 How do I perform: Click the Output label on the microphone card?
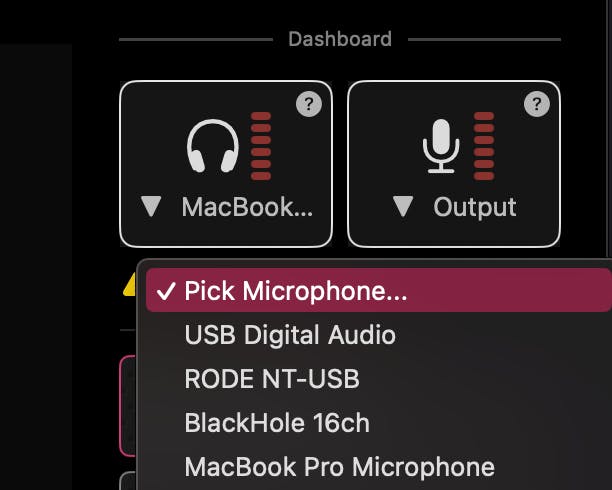475,208
